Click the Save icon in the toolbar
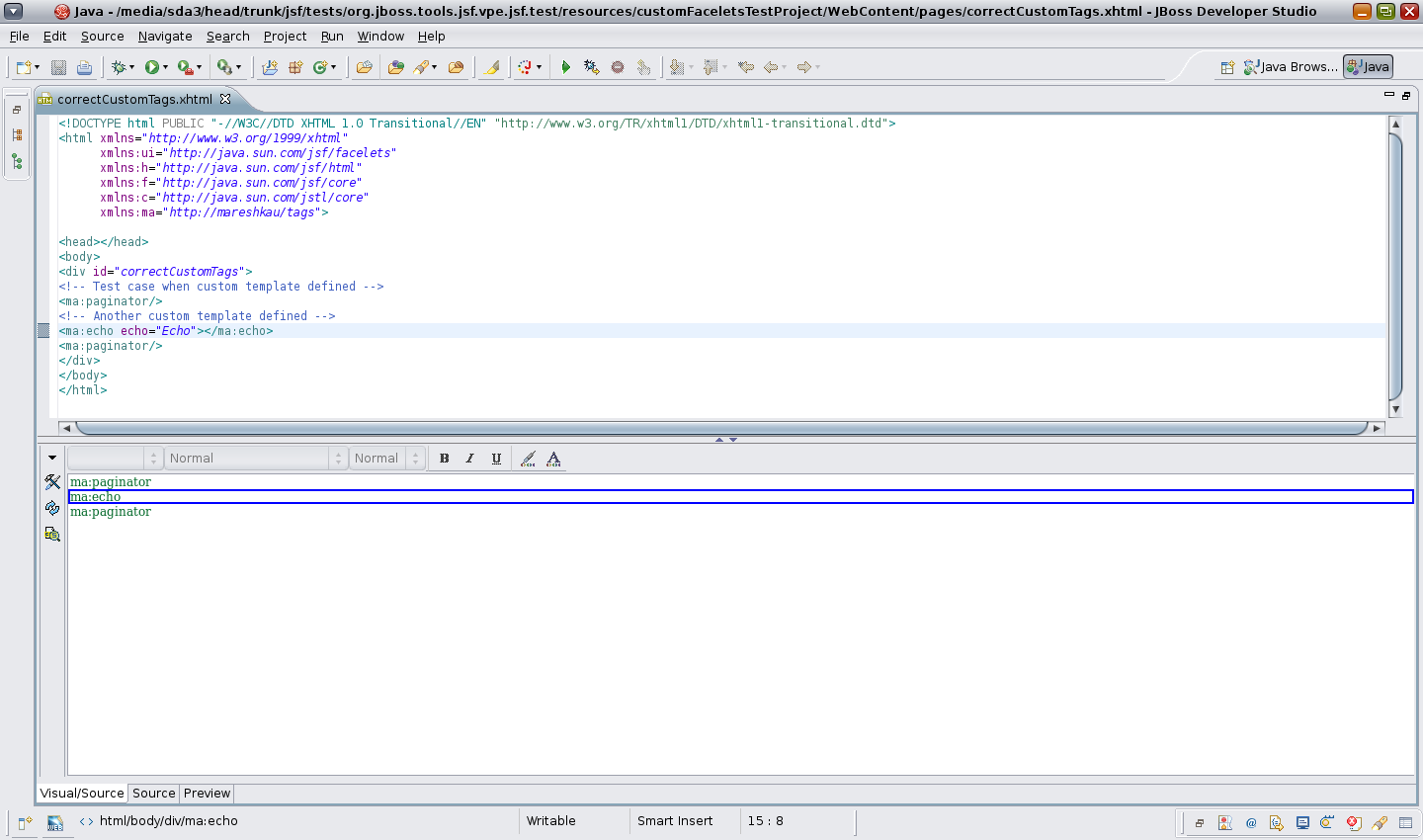Viewport: 1423px width, 840px height. (58, 67)
